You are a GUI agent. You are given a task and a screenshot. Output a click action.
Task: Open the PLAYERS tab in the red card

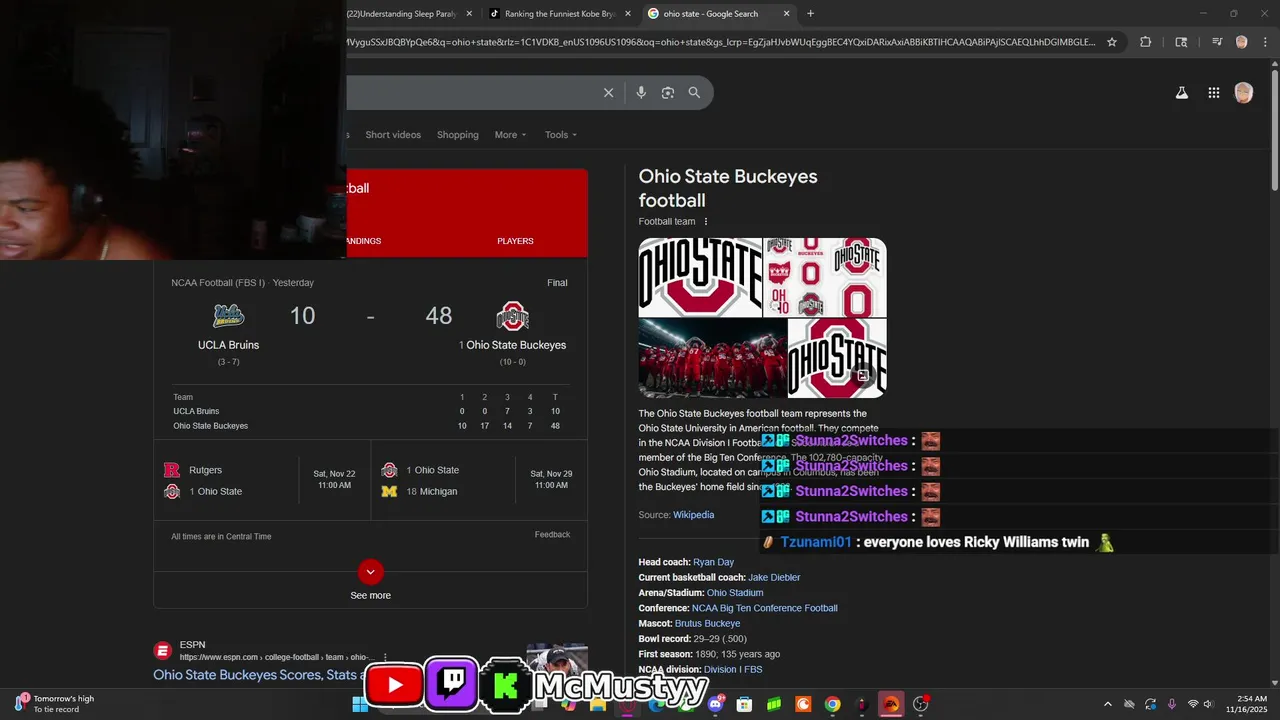point(515,241)
